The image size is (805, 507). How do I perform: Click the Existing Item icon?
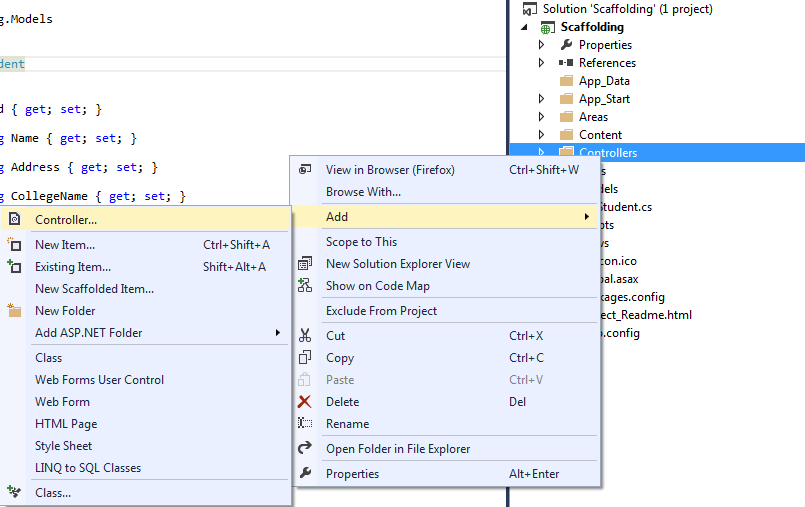point(14,267)
